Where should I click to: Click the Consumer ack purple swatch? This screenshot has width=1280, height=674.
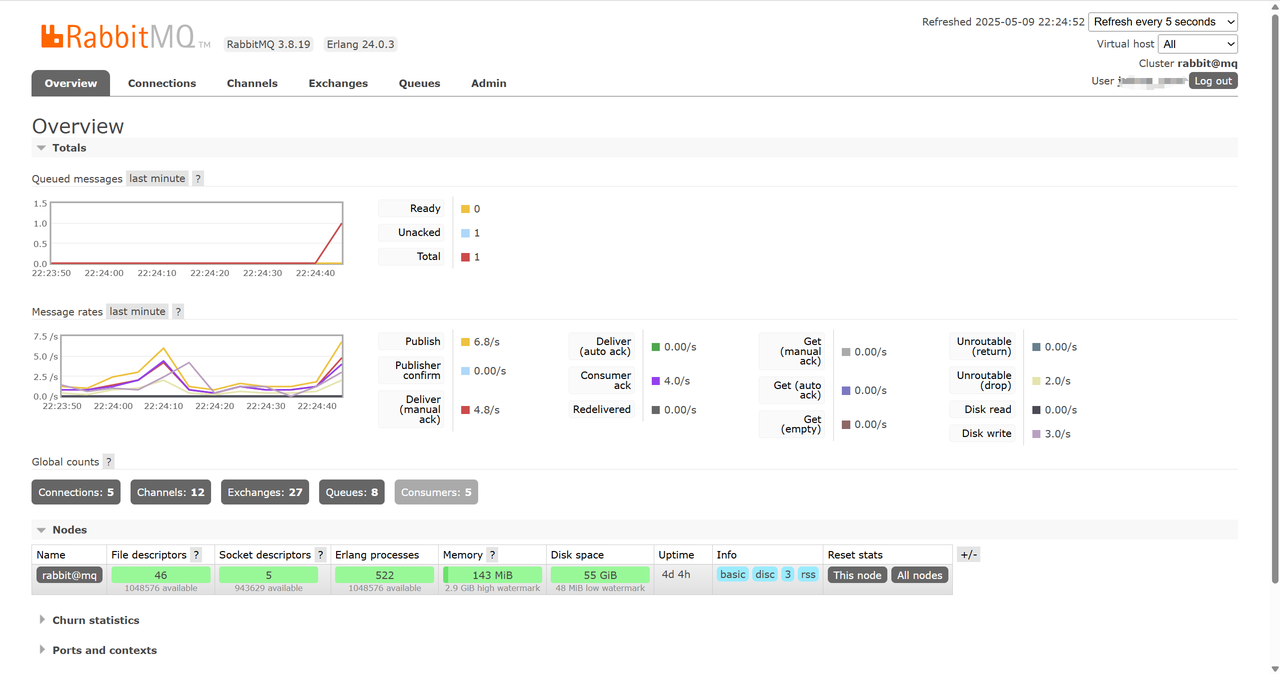coord(655,381)
